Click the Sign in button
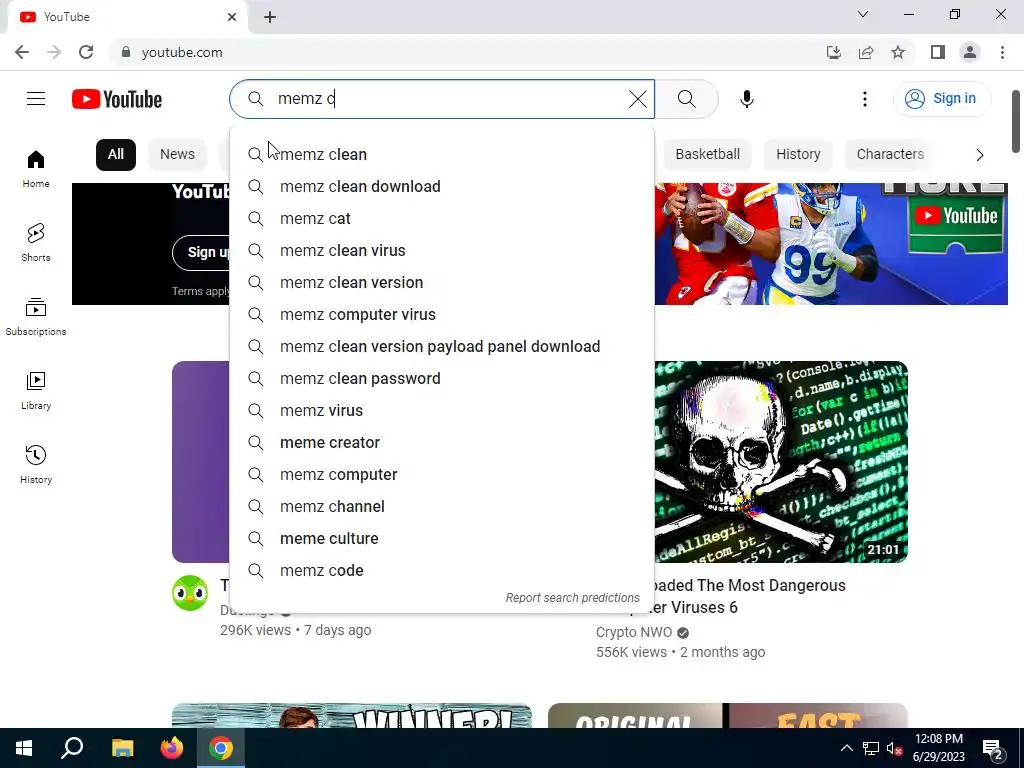 point(941,99)
